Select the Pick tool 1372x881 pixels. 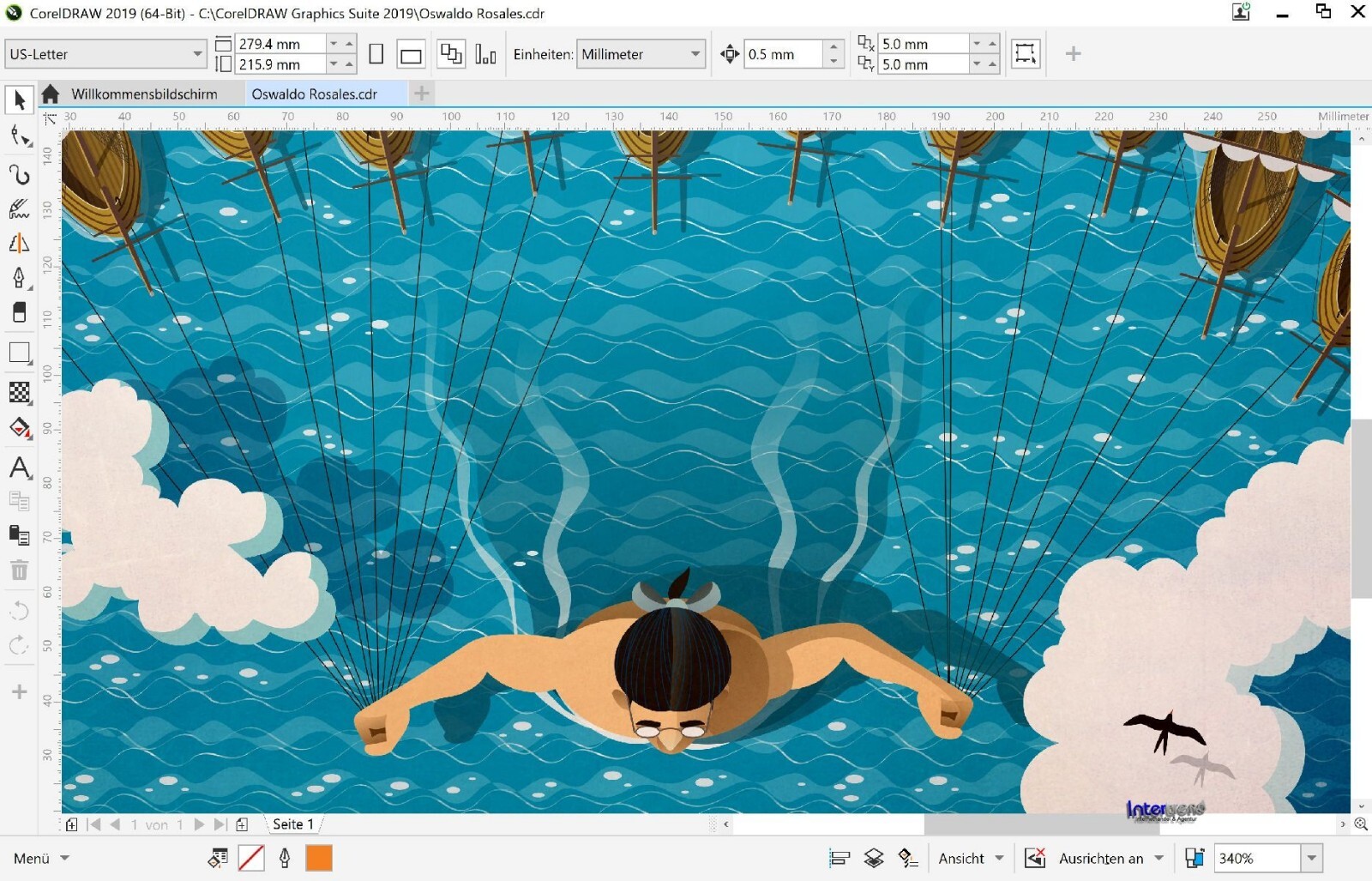pos(19,100)
